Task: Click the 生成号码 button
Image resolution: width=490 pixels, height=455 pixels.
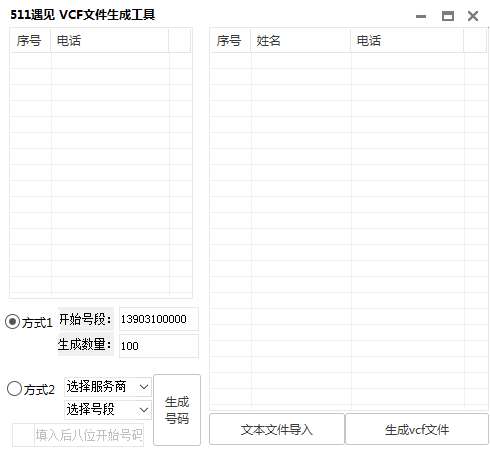Action: (177, 410)
